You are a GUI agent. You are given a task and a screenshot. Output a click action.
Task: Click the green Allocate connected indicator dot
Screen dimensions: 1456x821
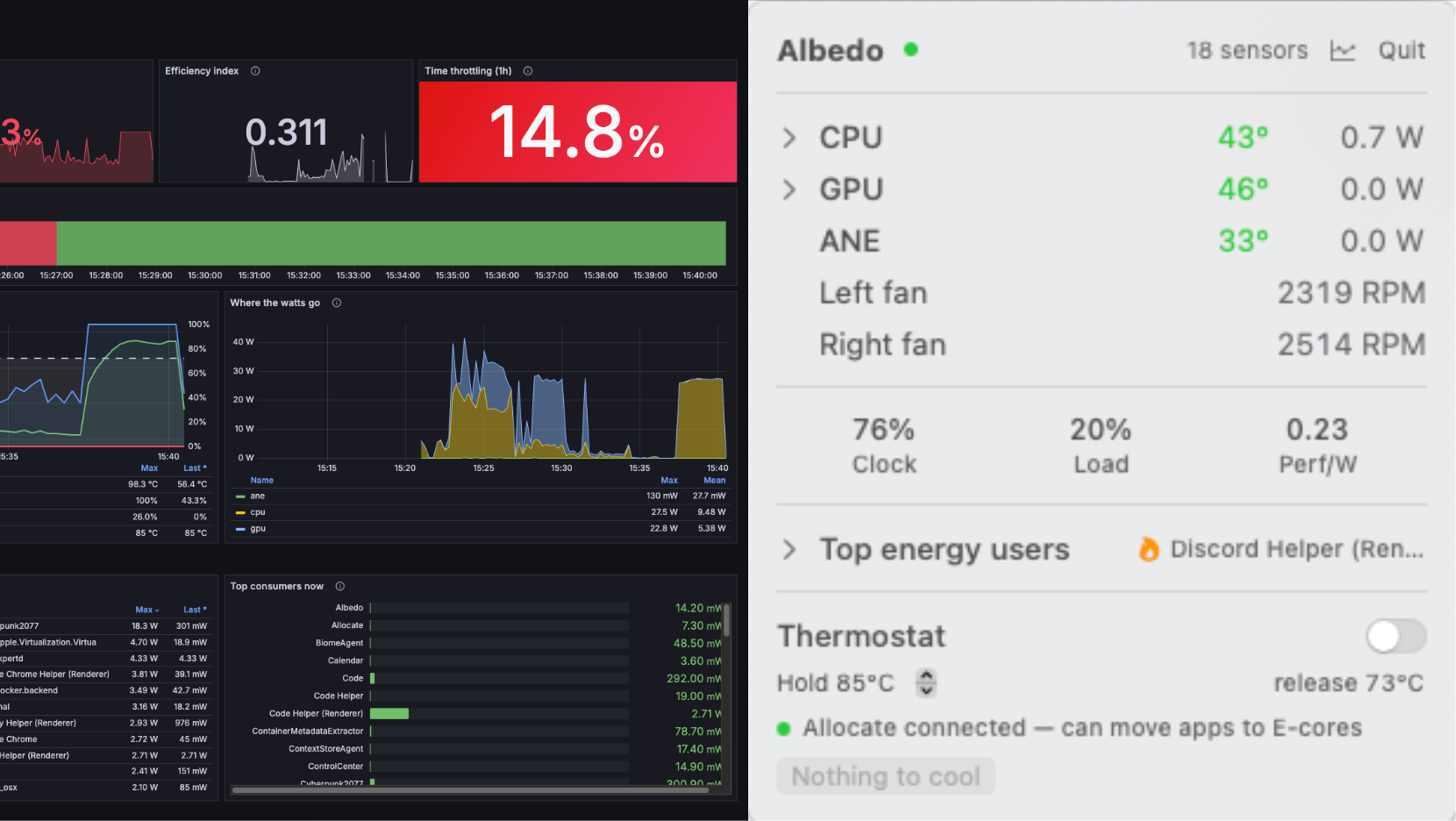784,729
